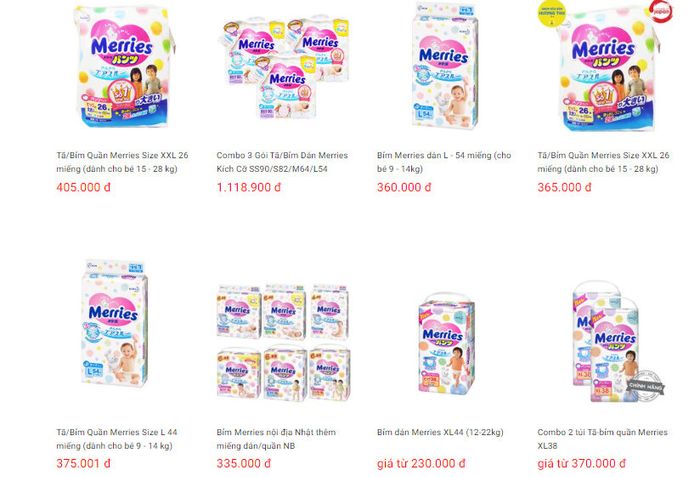
Task: Open the Bỉm dán Merries XL44 product image
Action: [x=446, y=344]
